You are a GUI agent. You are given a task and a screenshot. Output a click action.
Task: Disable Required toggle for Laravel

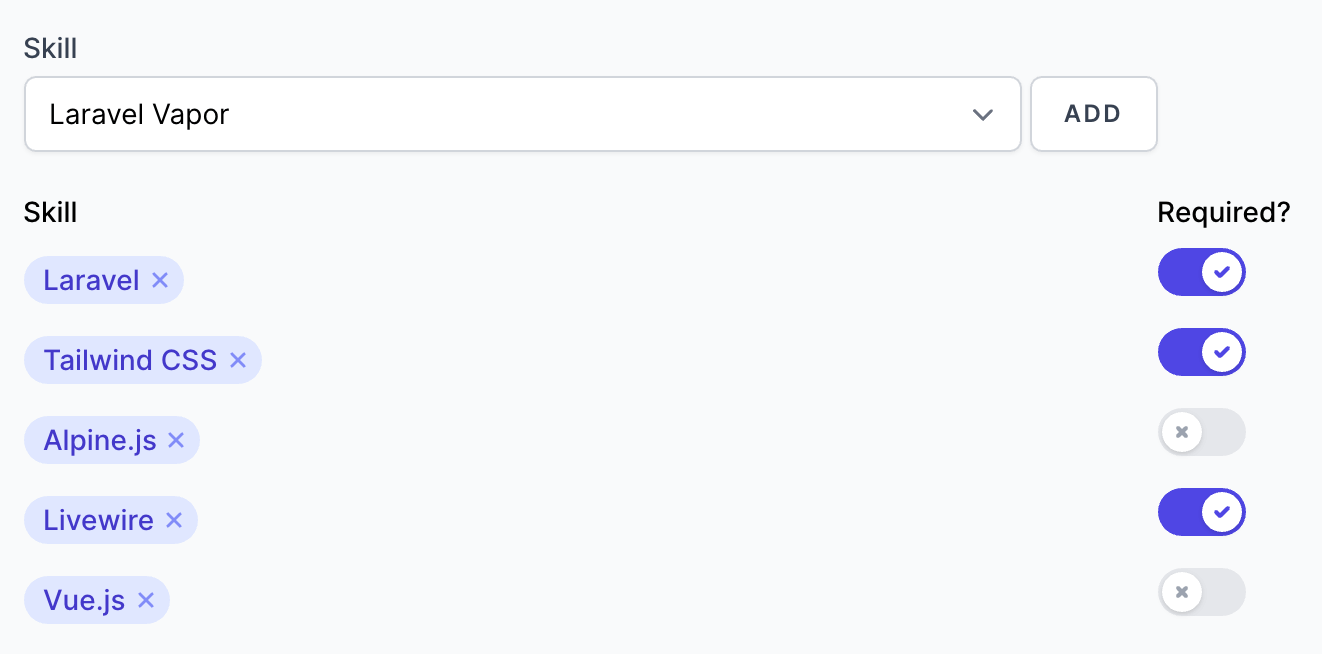pos(1202,272)
